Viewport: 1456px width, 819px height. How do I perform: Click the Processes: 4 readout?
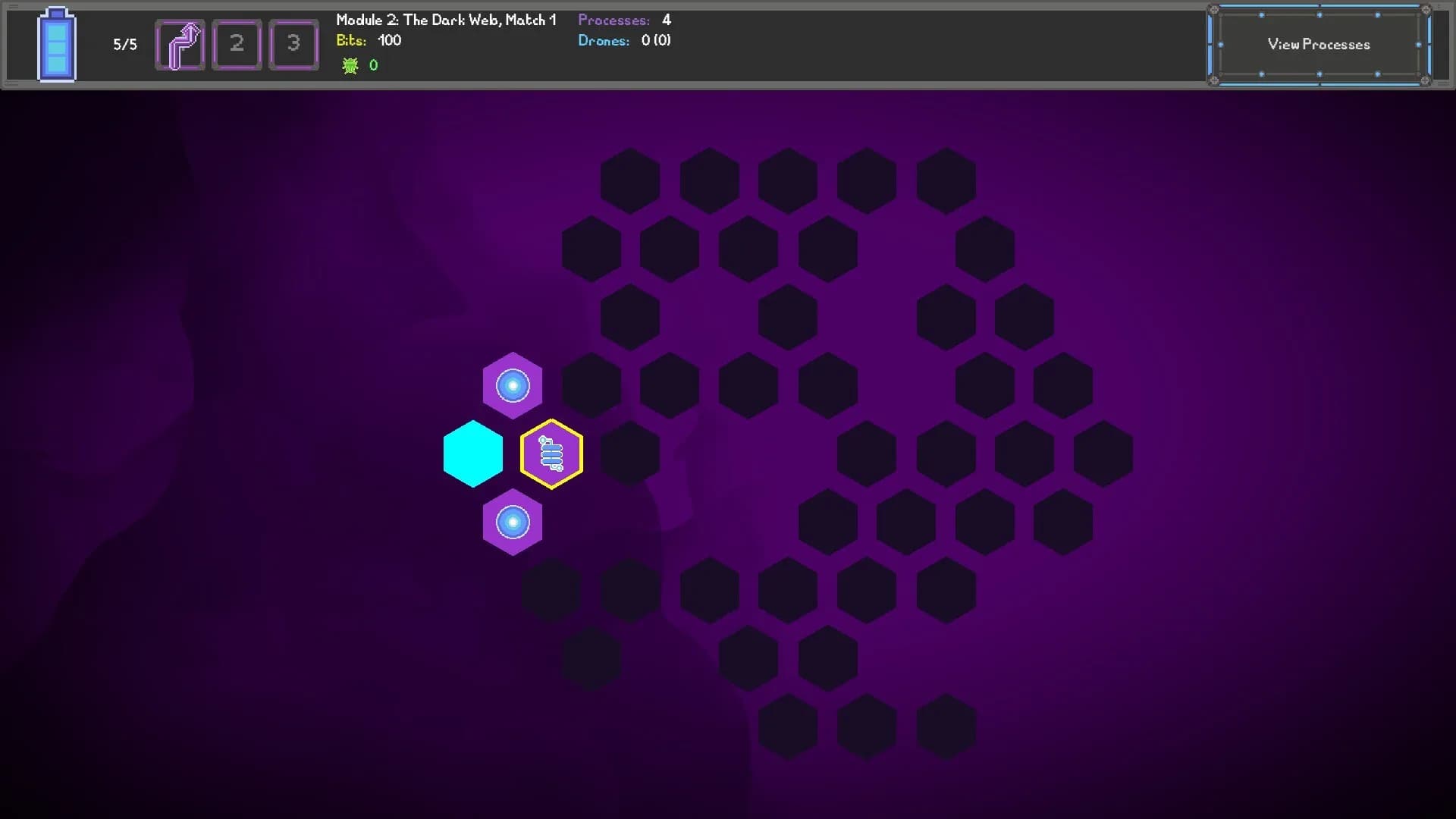(x=624, y=20)
